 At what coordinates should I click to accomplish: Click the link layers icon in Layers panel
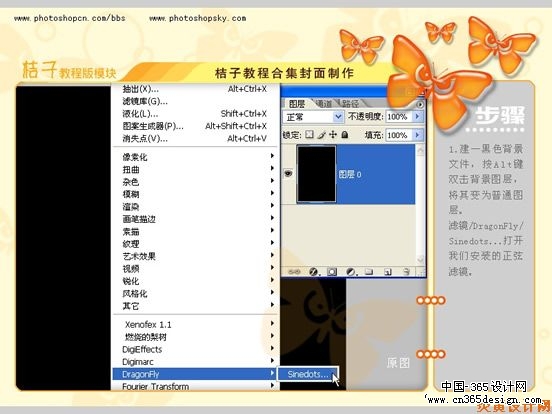tap(294, 271)
